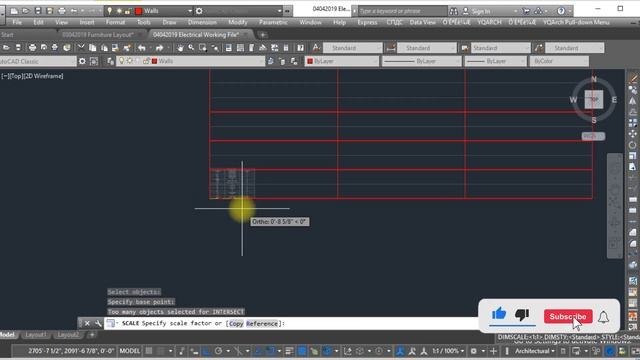This screenshot has width=640, height=360.
Task: Open the AutoCAD Classic workspace dropdown
Action: tap(38, 61)
